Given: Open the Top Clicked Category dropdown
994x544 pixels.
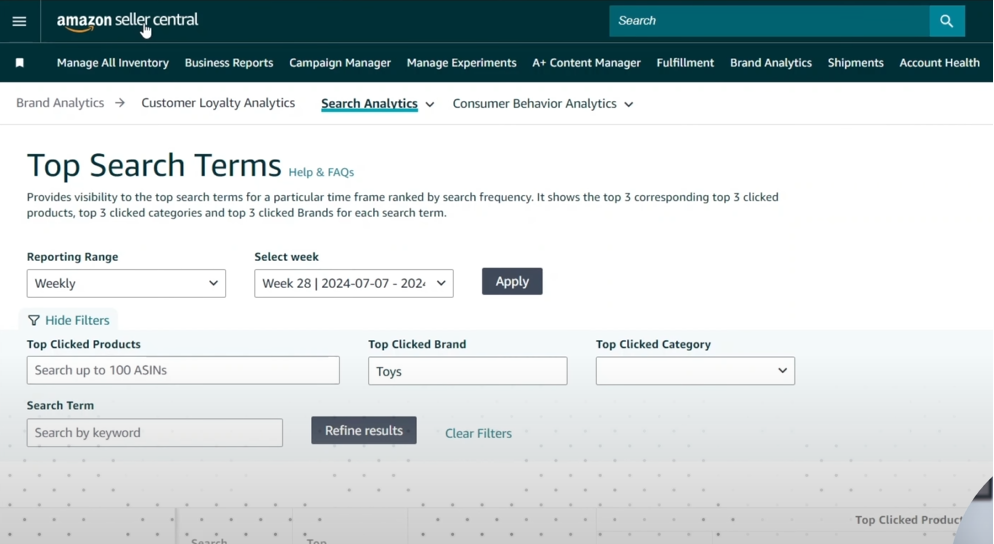Looking at the screenshot, I should 695,371.
